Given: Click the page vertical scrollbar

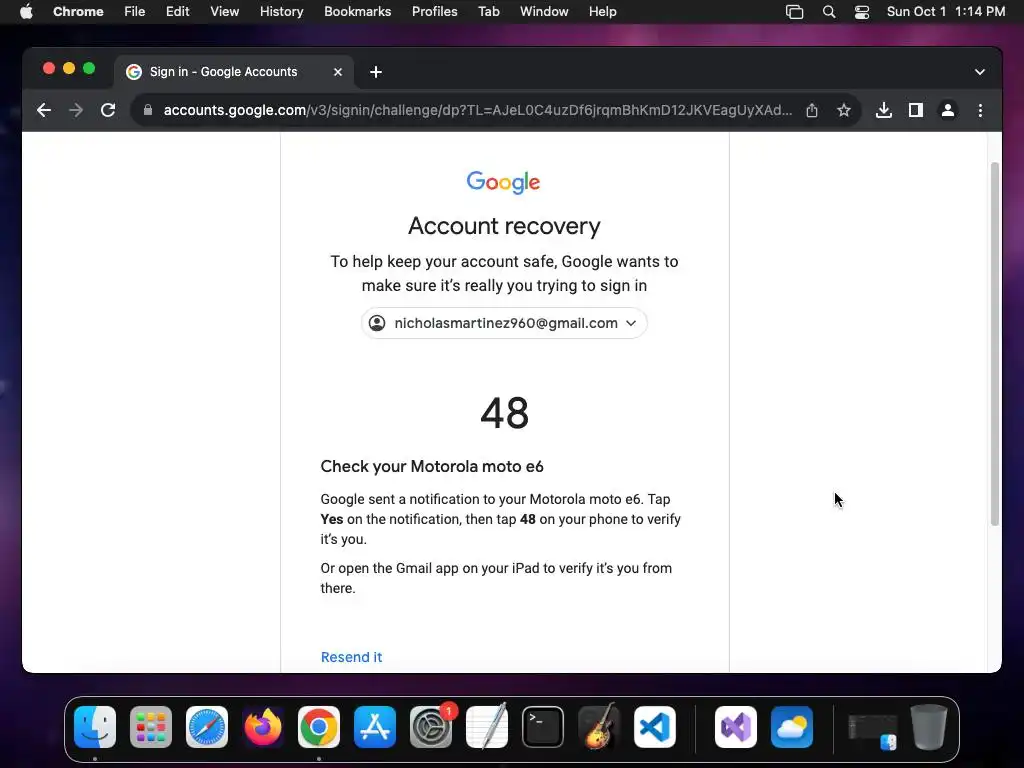Looking at the screenshot, I should click(995, 344).
